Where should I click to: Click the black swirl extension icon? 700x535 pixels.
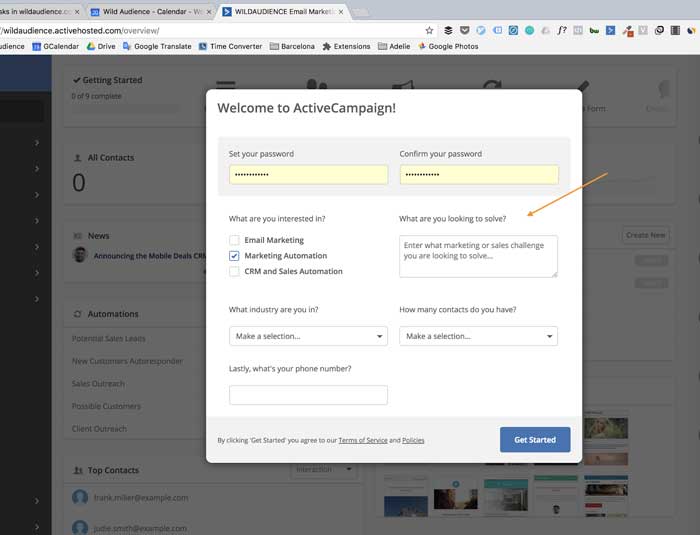pos(659,30)
